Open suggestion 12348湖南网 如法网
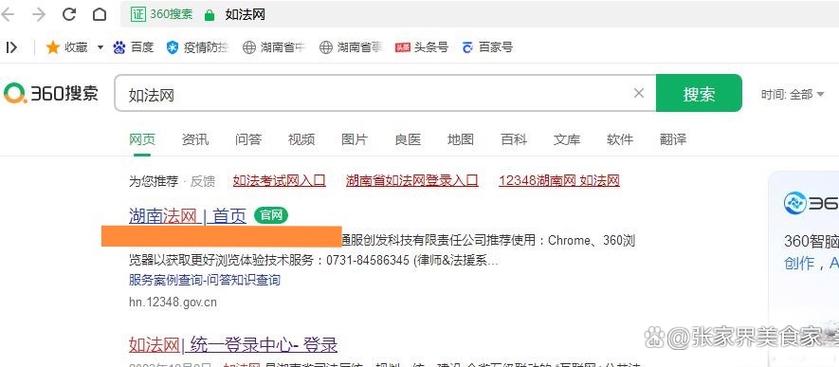 pyautogui.click(x=559, y=181)
